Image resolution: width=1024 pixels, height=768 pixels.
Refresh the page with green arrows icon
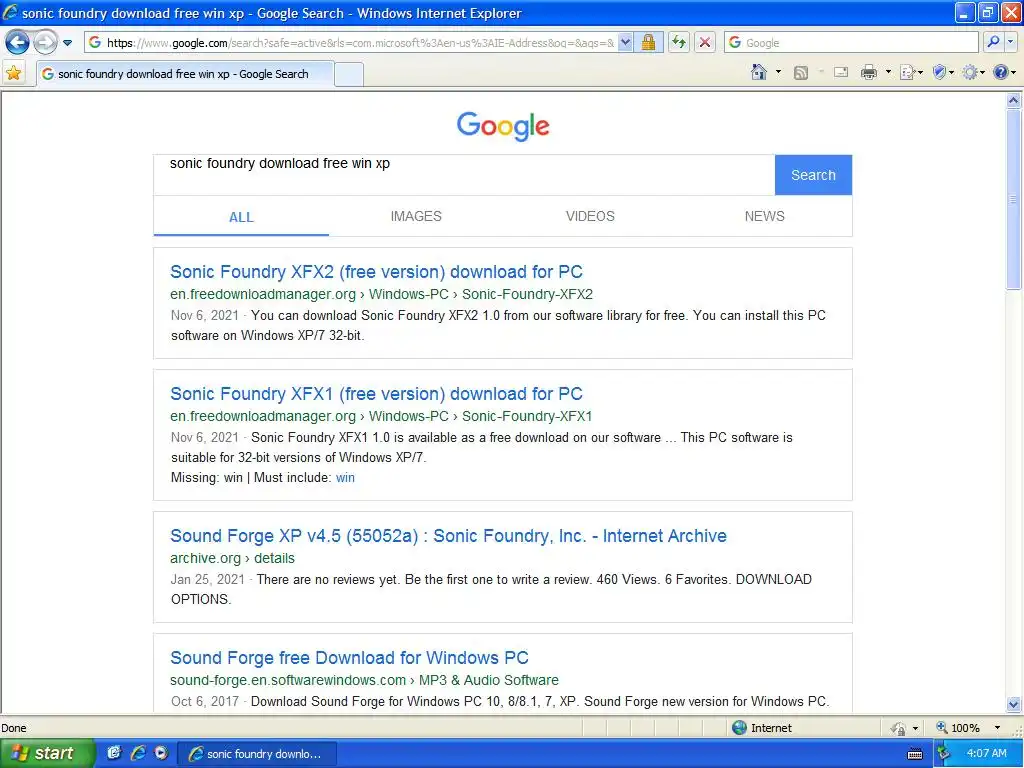tap(679, 43)
